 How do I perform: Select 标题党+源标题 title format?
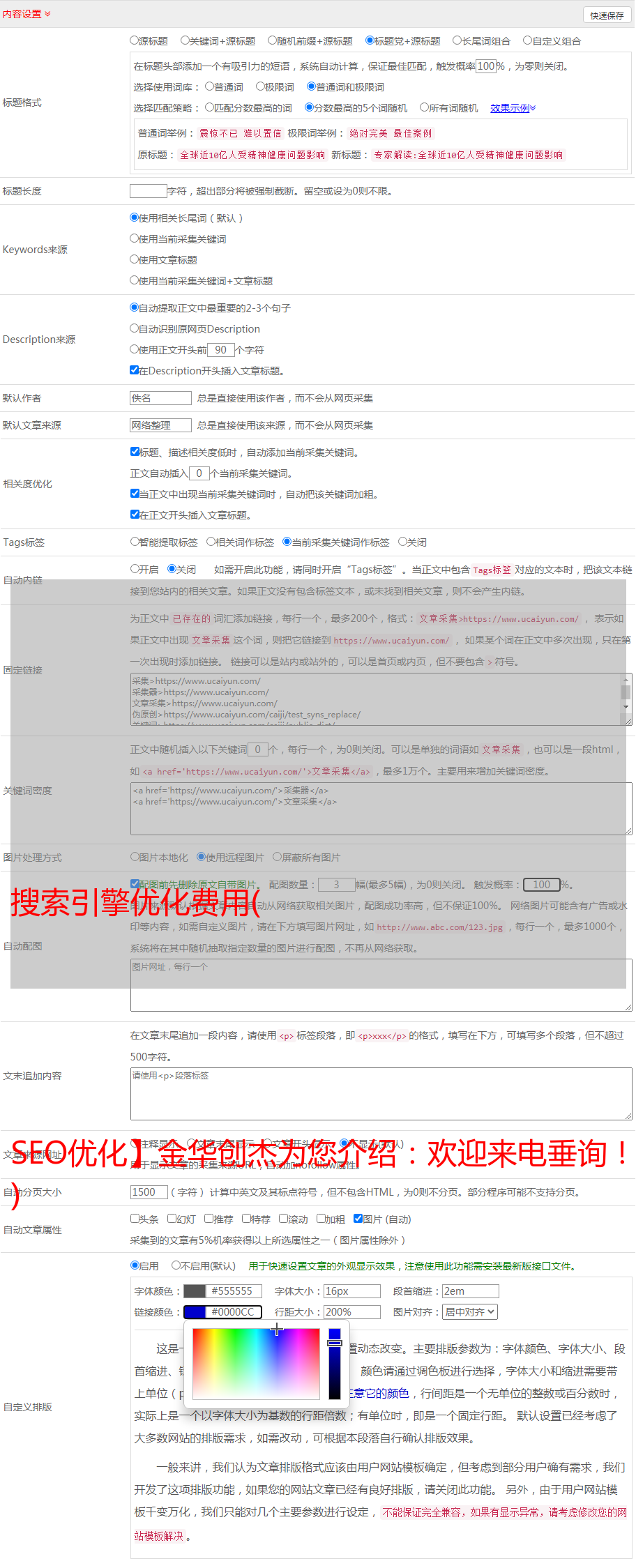(370, 40)
